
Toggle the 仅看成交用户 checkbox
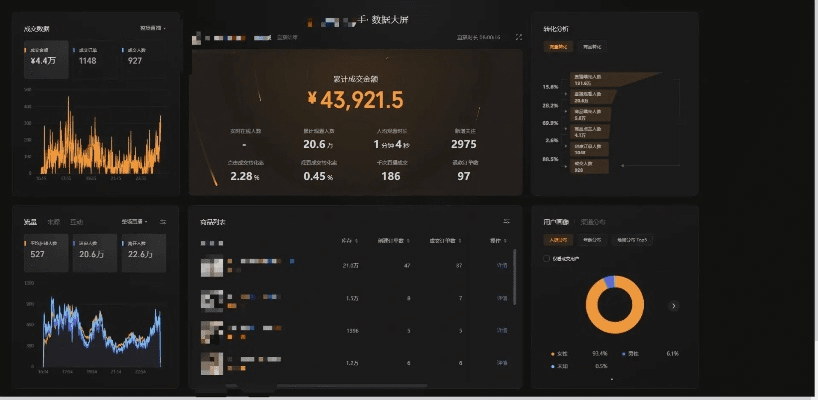[546, 258]
